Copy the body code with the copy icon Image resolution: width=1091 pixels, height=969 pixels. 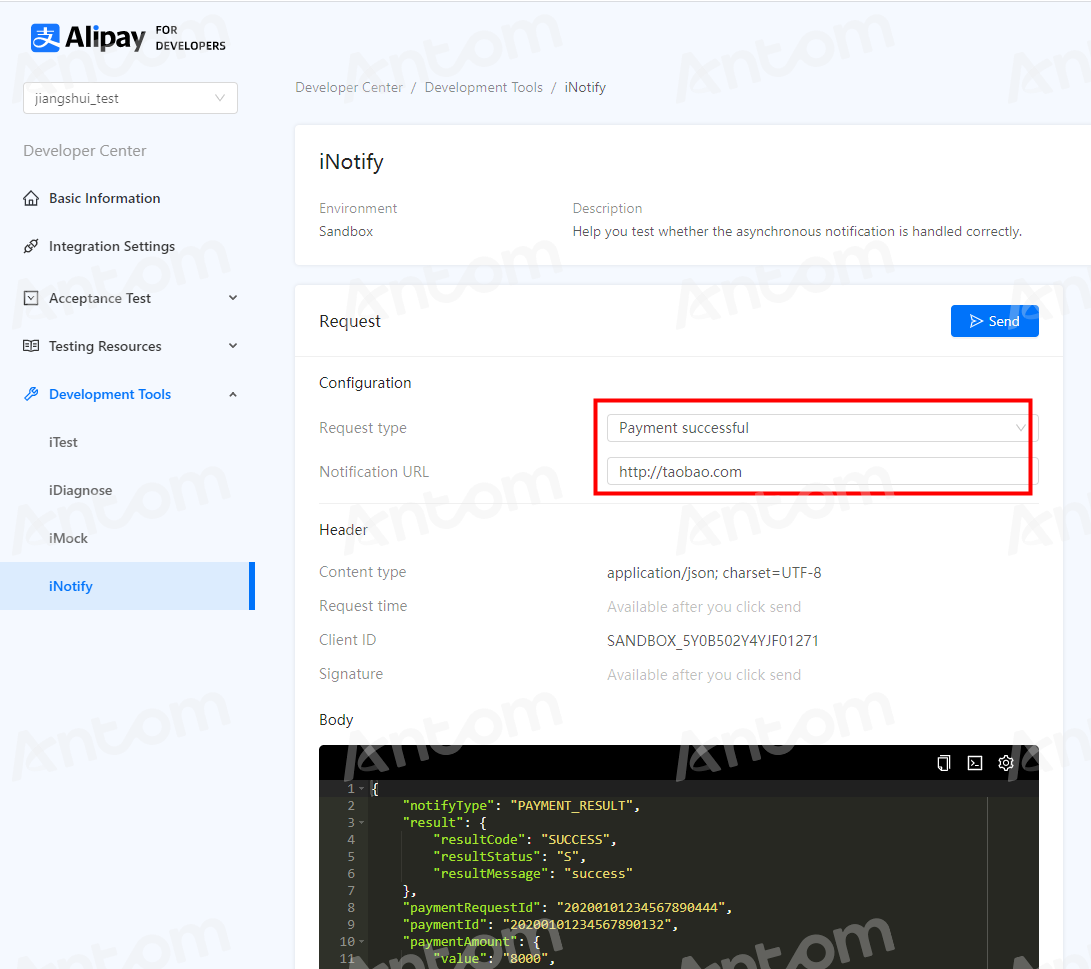tap(943, 763)
